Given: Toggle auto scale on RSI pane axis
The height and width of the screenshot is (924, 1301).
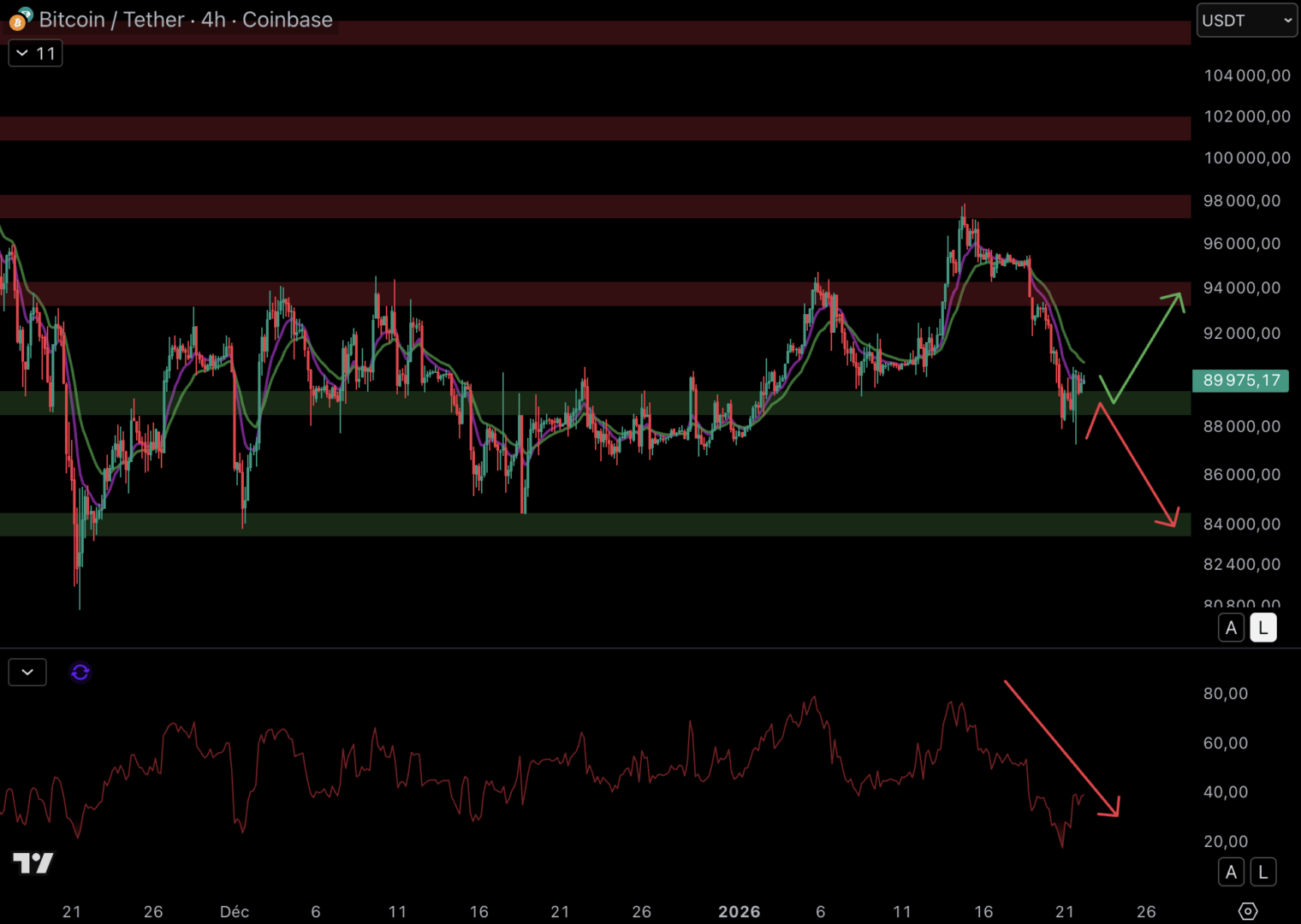Looking at the screenshot, I should pyautogui.click(x=1231, y=872).
